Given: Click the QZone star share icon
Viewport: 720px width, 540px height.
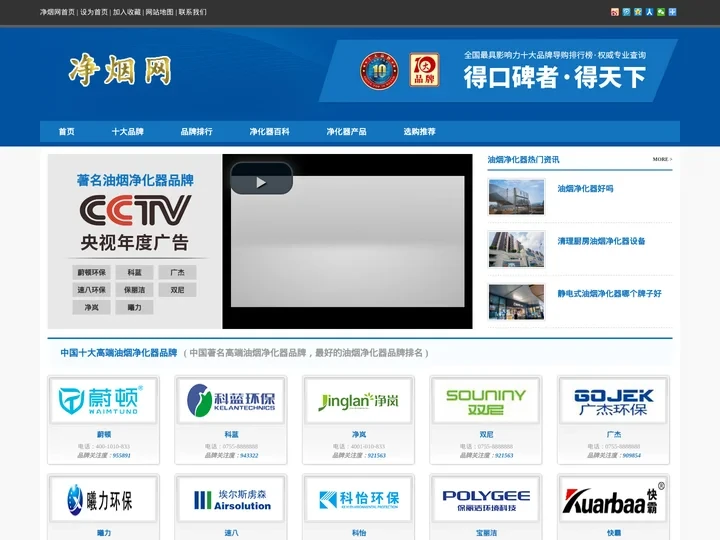Looking at the screenshot, I should [x=638, y=12].
